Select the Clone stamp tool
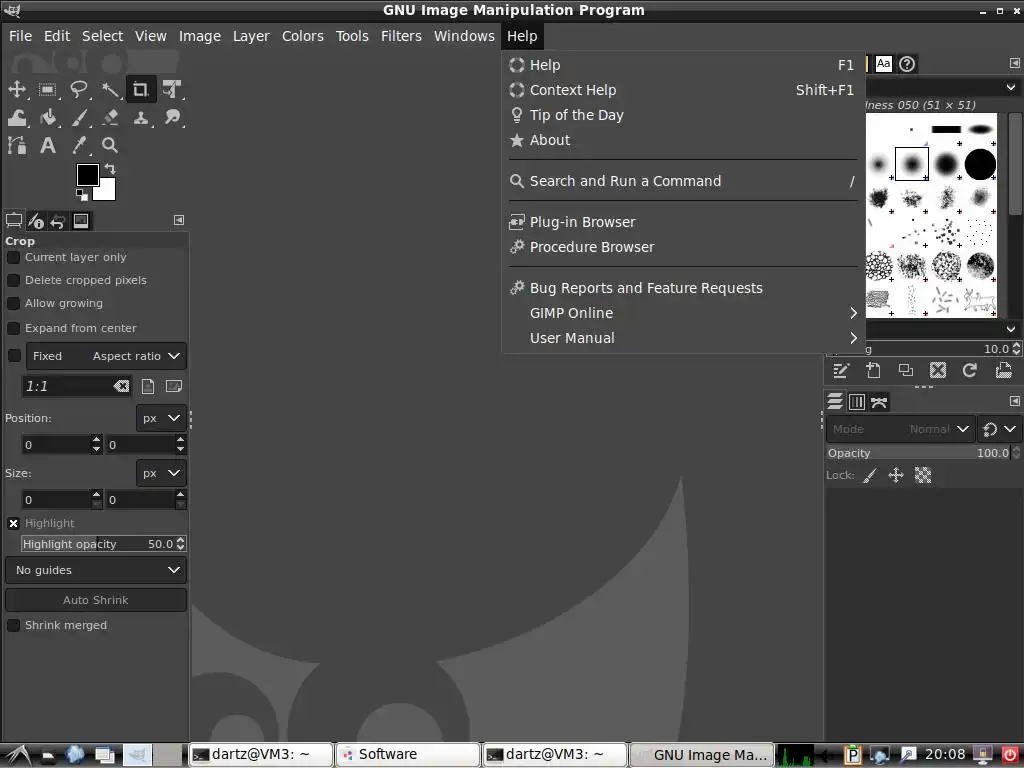This screenshot has width=1024, height=768. coord(140,118)
